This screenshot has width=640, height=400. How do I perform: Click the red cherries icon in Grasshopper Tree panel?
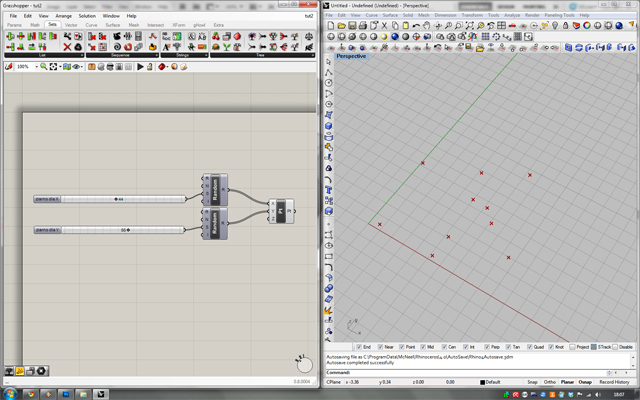[216, 36]
